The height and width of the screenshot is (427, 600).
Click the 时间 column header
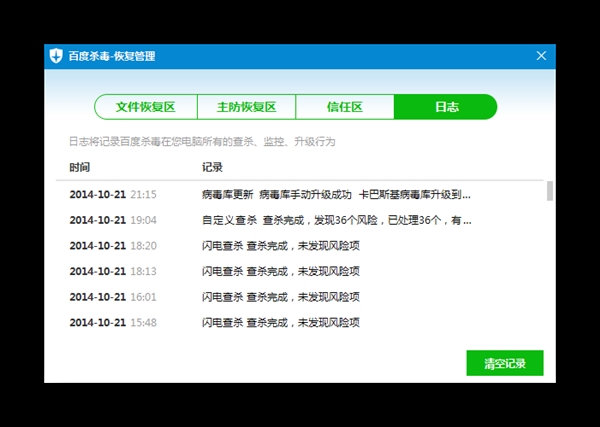pos(80,167)
